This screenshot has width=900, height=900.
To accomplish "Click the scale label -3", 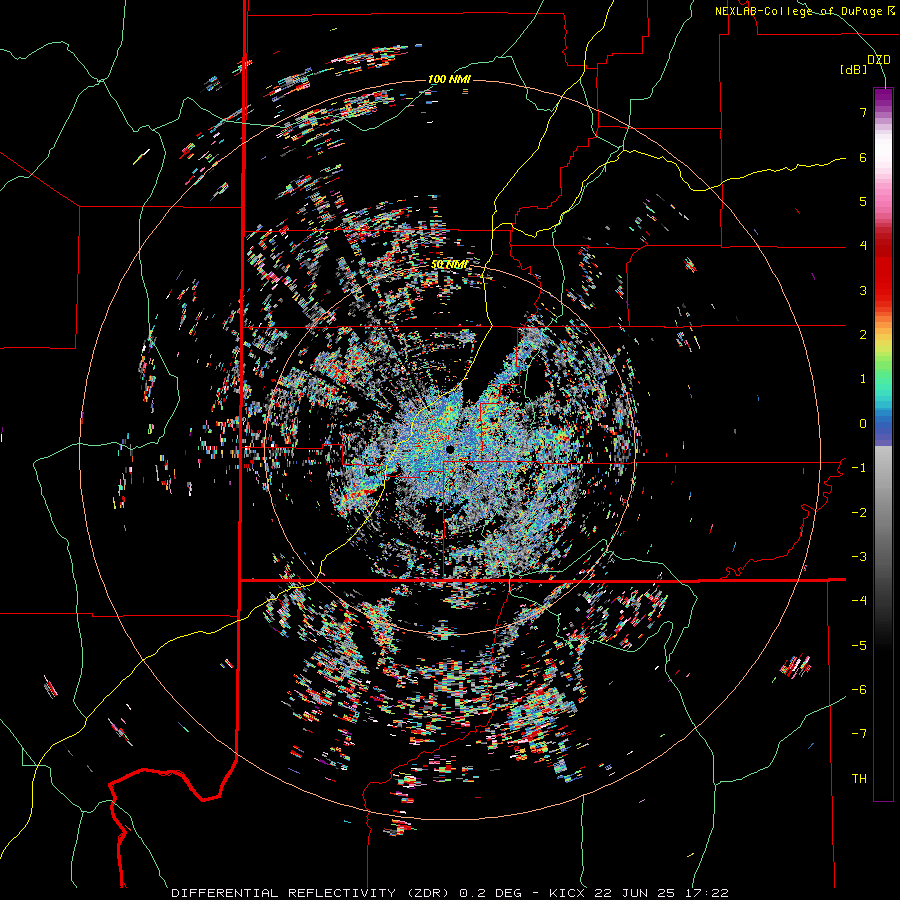I will (x=859, y=557).
